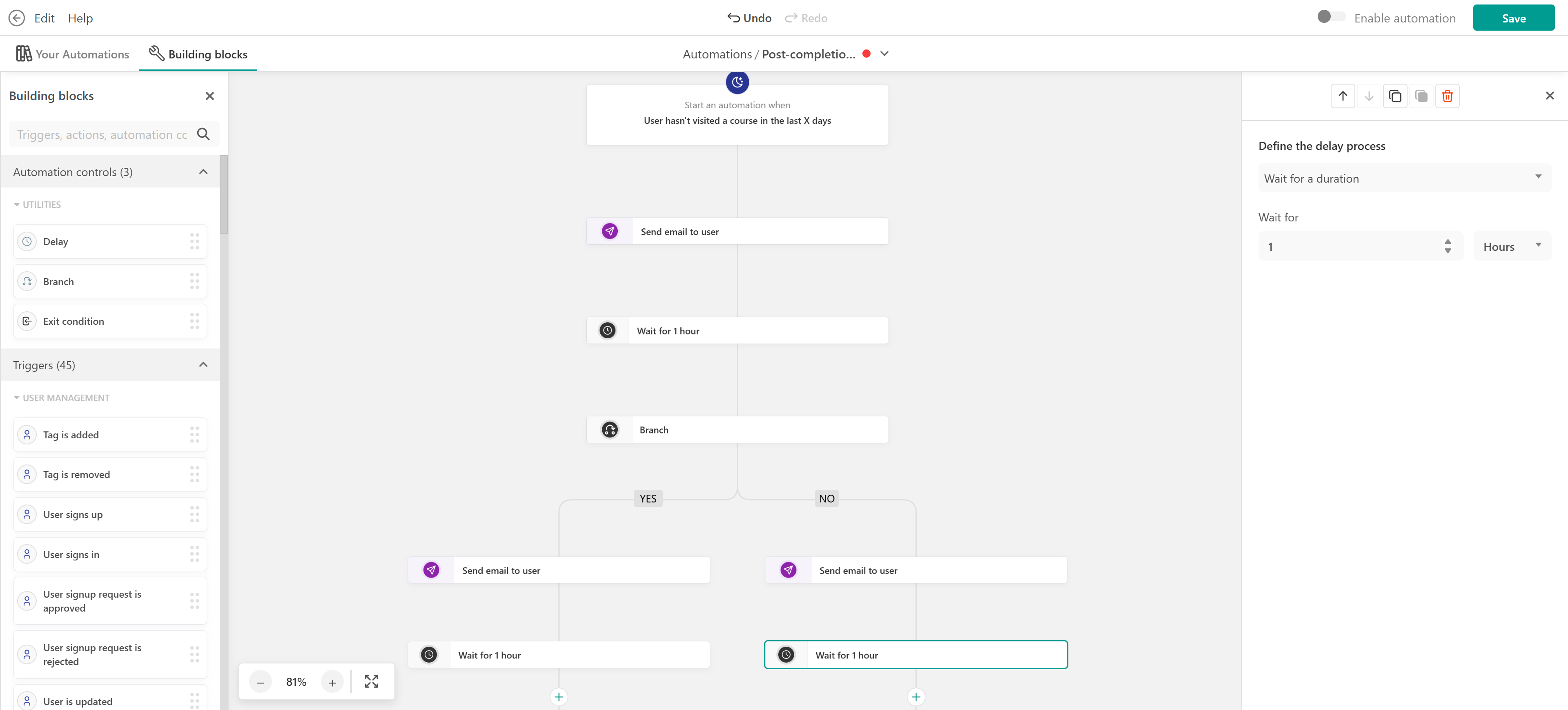
Task: Click the red trash delete icon
Action: point(1447,96)
